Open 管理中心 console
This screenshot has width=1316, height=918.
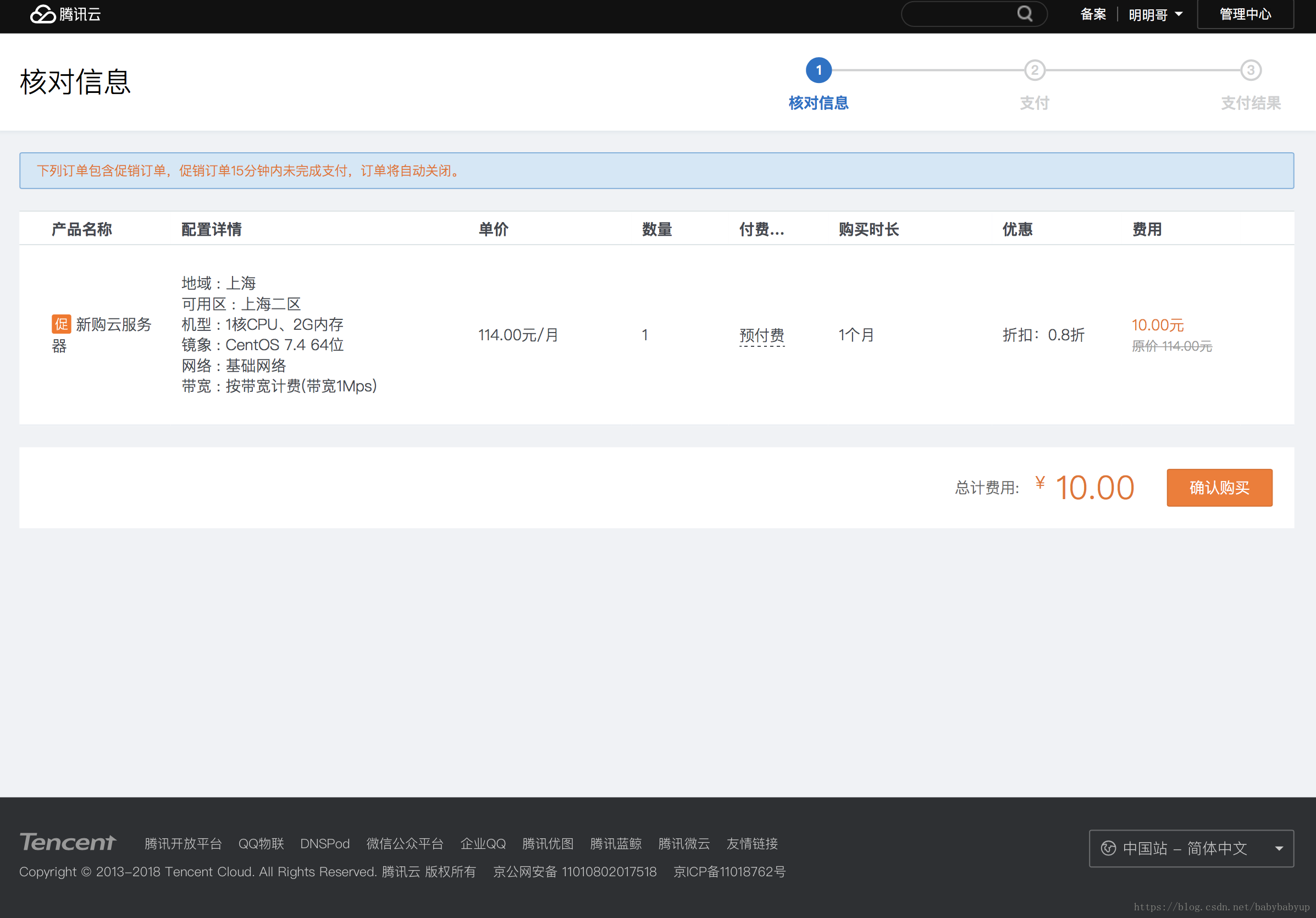click(x=1245, y=14)
